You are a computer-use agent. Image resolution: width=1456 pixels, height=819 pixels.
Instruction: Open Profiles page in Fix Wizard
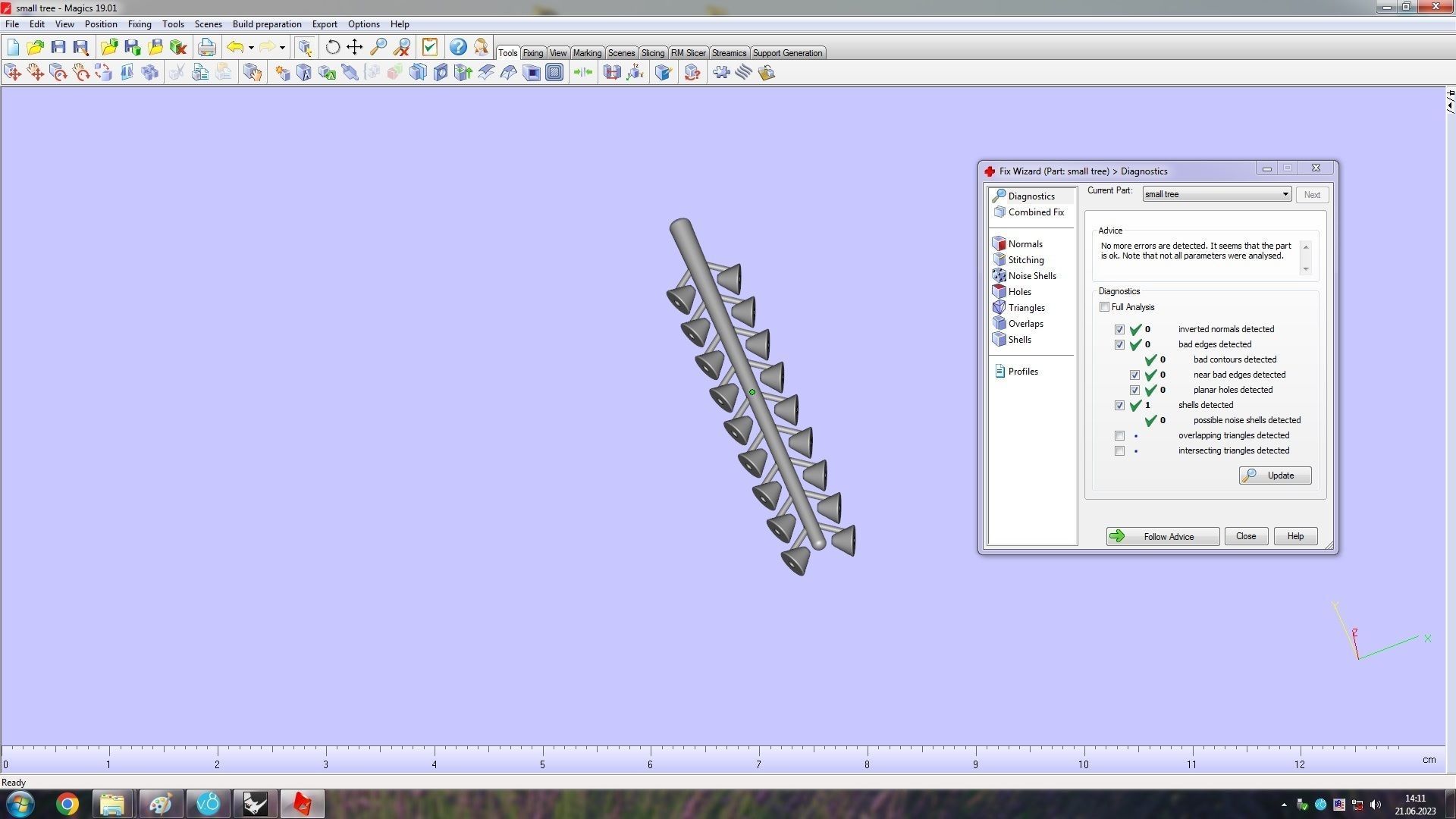pyautogui.click(x=1022, y=372)
